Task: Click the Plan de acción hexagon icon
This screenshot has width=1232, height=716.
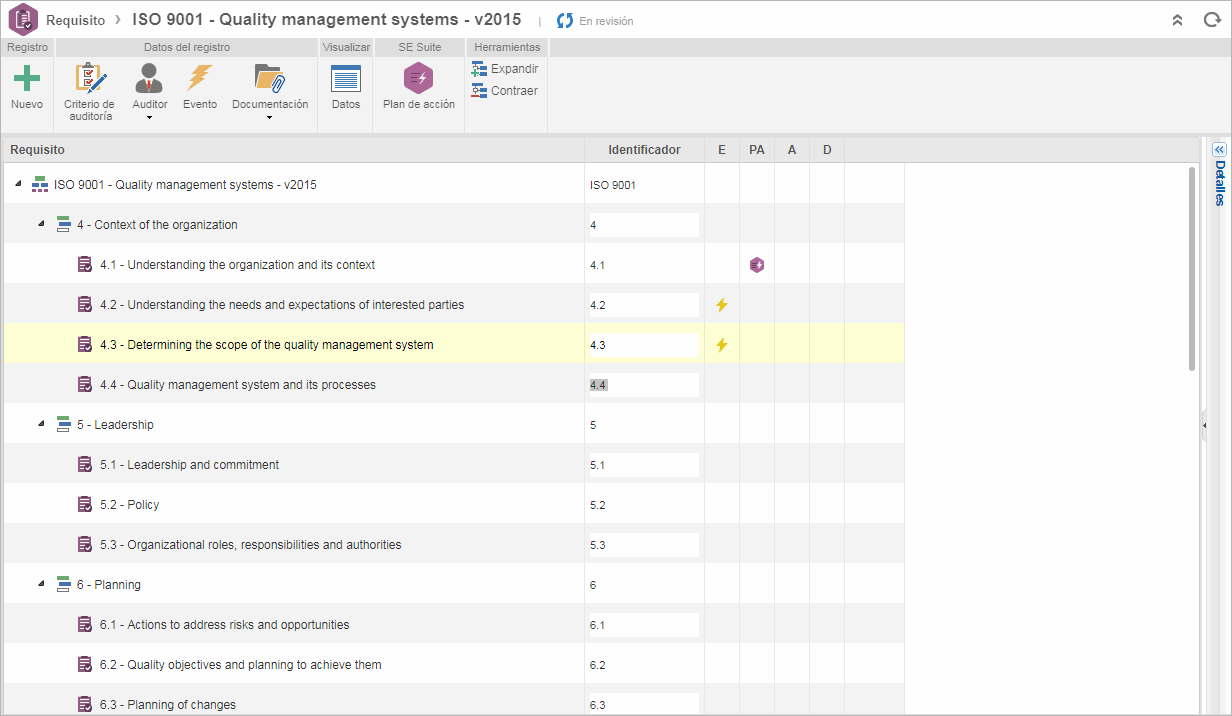Action: pos(418,78)
